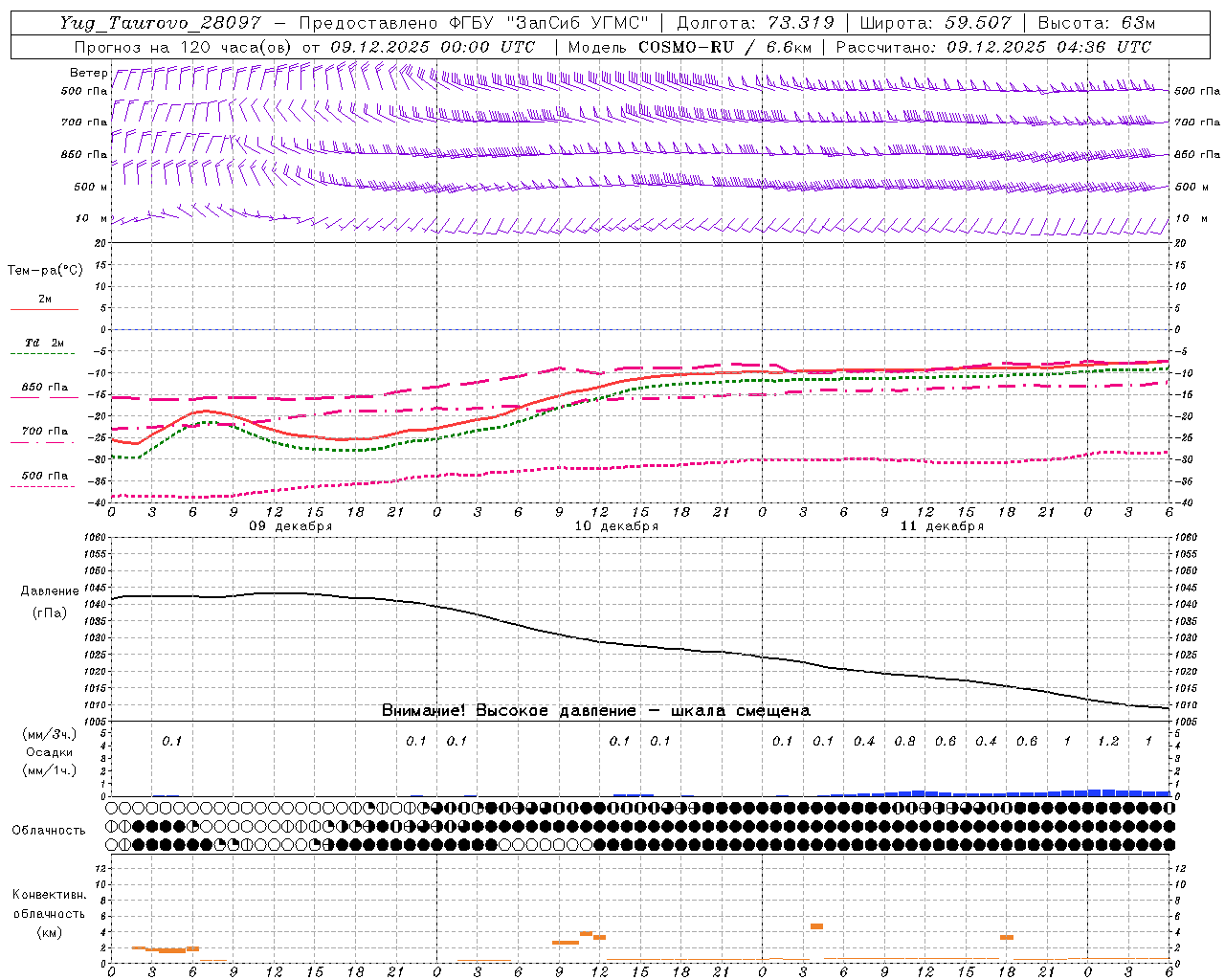Click the '09 декабря' date label

pyautogui.click(x=291, y=526)
